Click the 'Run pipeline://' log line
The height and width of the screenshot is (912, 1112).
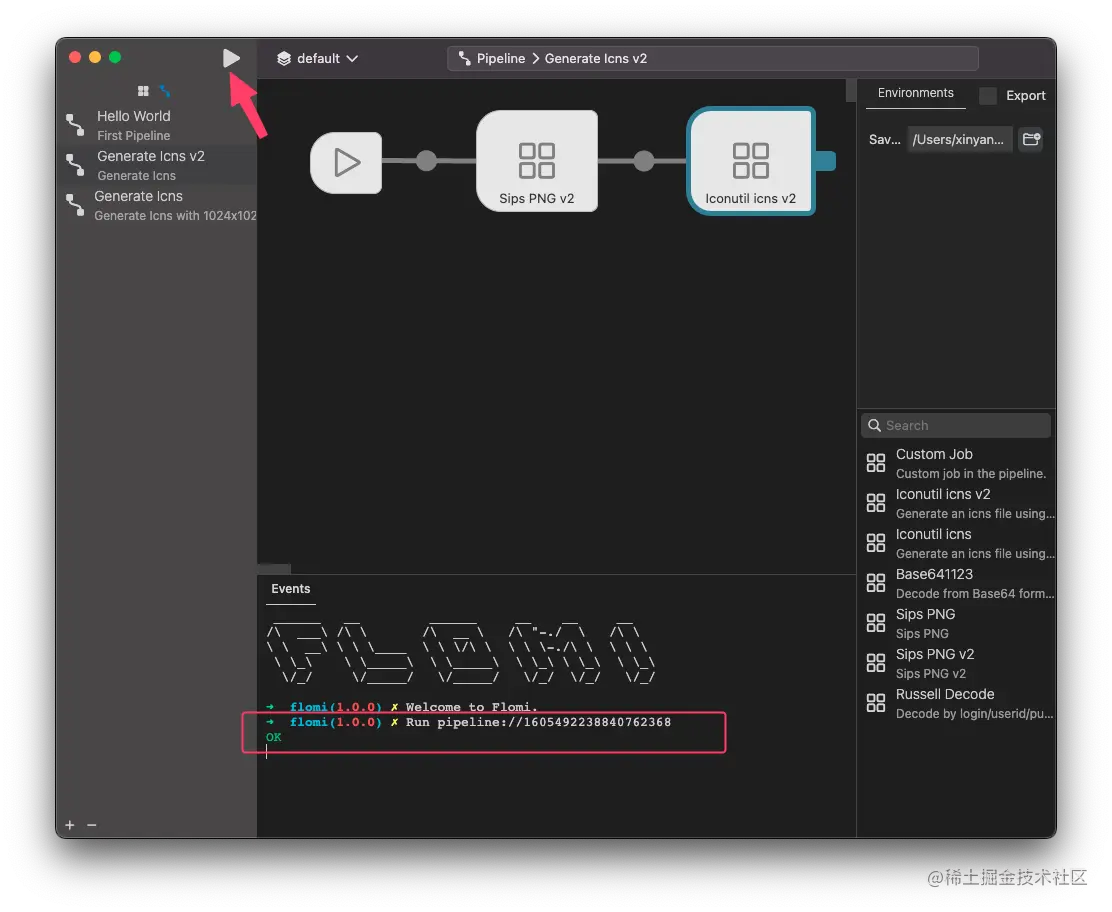pos(468,722)
